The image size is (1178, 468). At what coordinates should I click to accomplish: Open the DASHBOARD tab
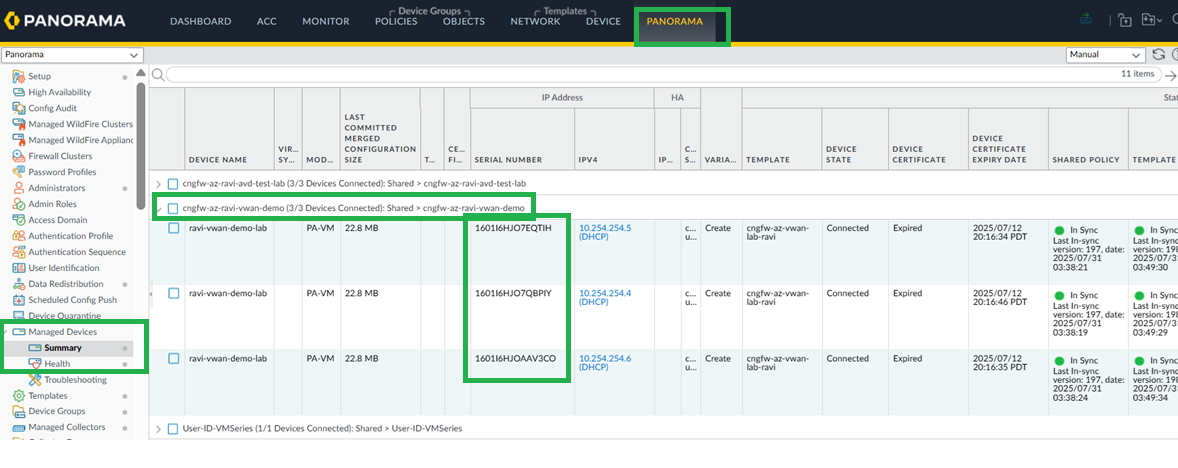200,21
